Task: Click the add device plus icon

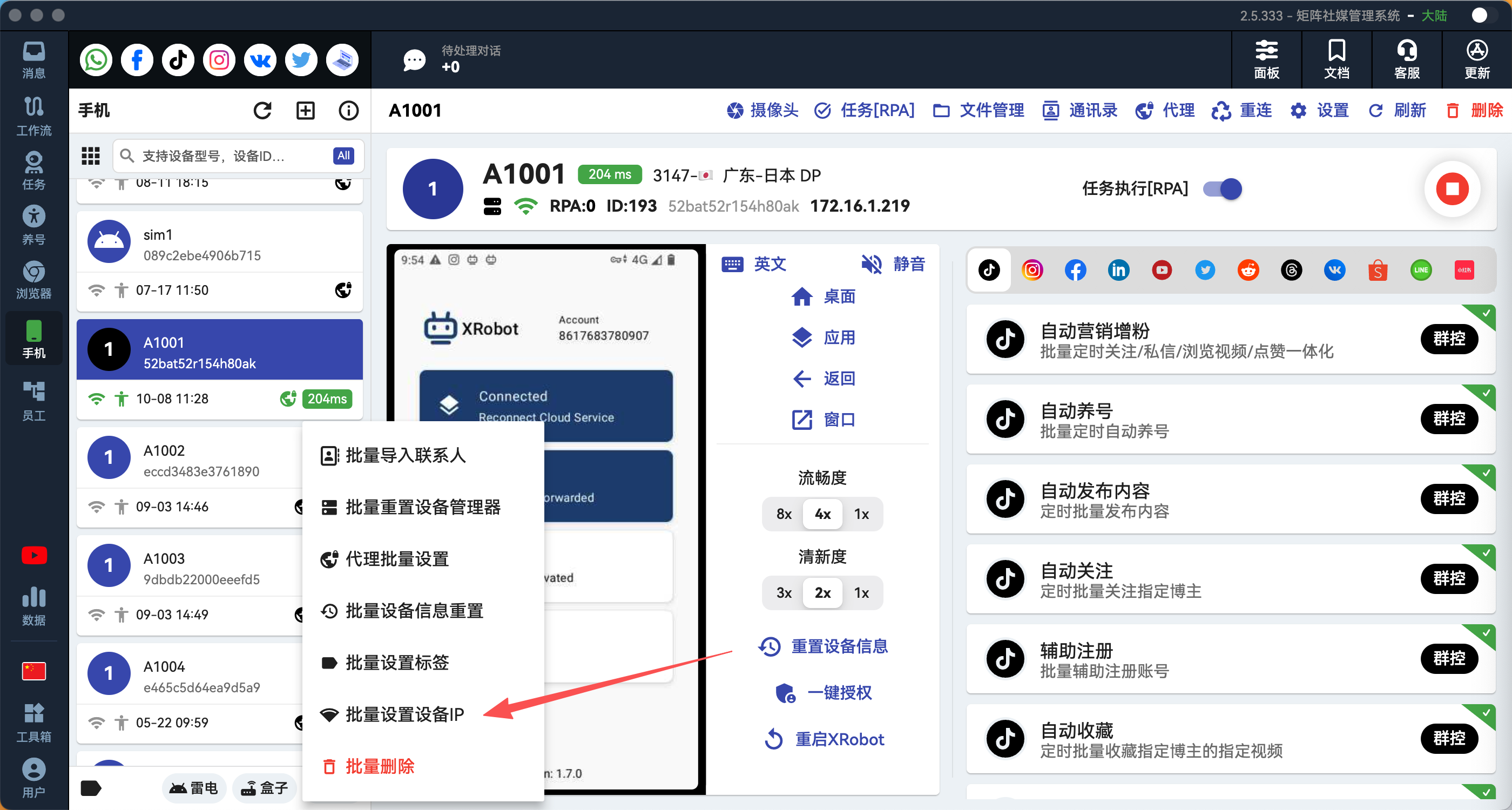Action: pyautogui.click(x=305, y=110)
